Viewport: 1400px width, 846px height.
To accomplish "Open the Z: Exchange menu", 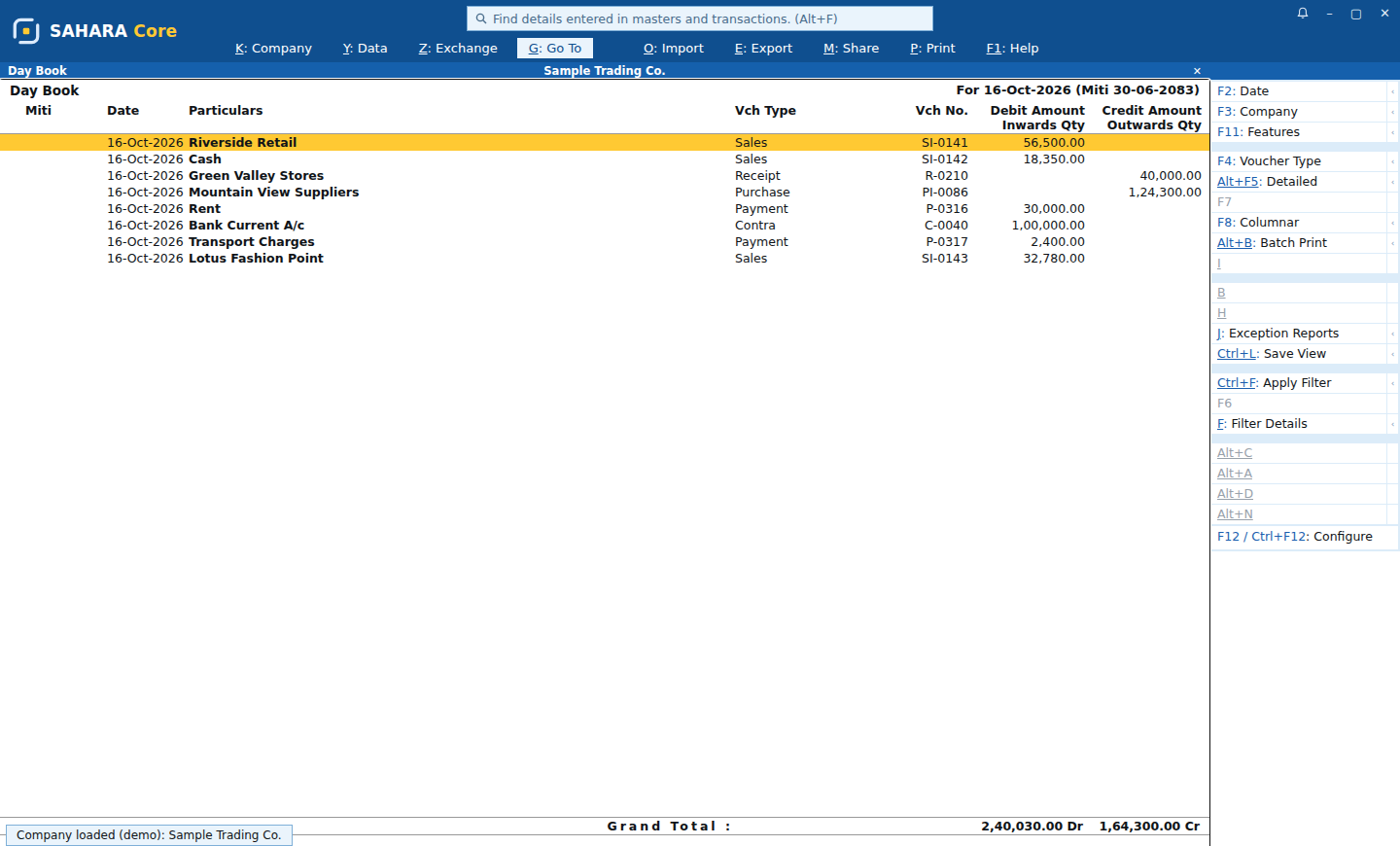I will coord(458,49).
